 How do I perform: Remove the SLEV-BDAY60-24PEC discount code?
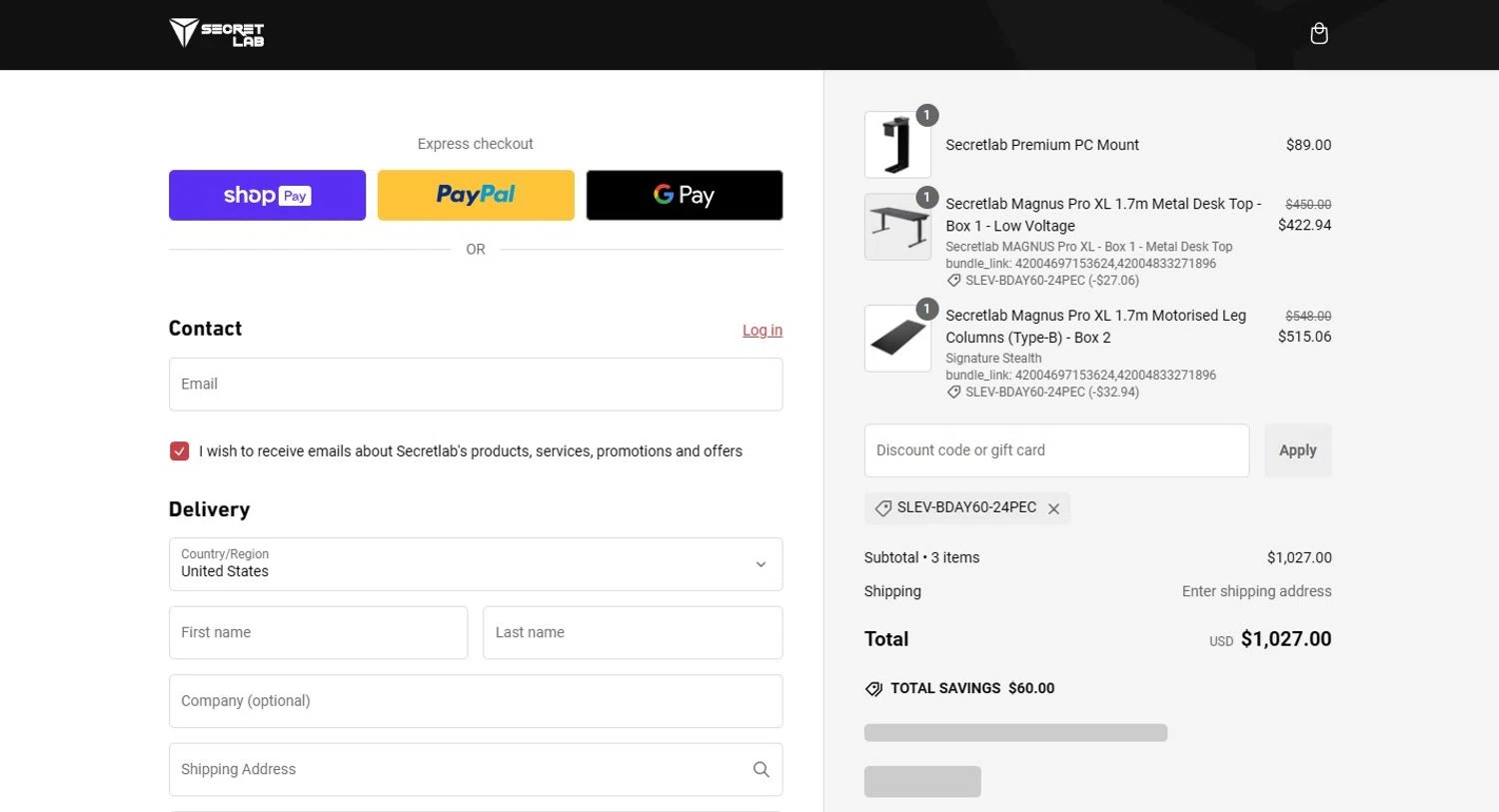pyautogui.click(x=1053, y=508)
